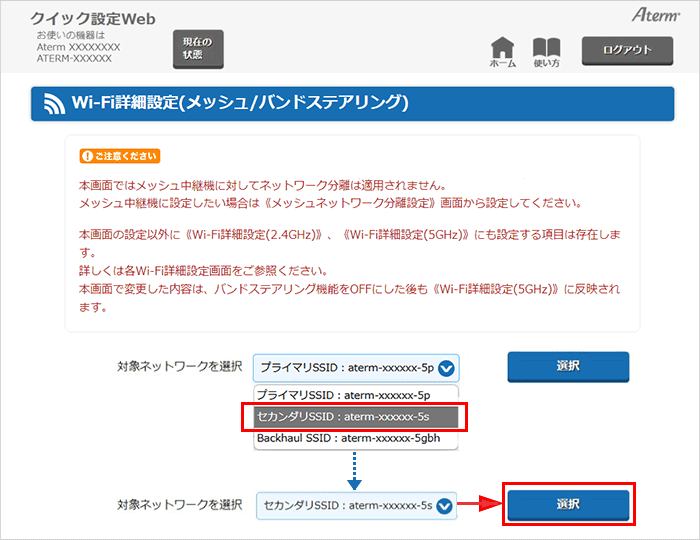The height and width of the screenshot is (540, 700).
Task: Click the chevron on the セカンダリSSID dropdown
Action: tap(445, 506)
